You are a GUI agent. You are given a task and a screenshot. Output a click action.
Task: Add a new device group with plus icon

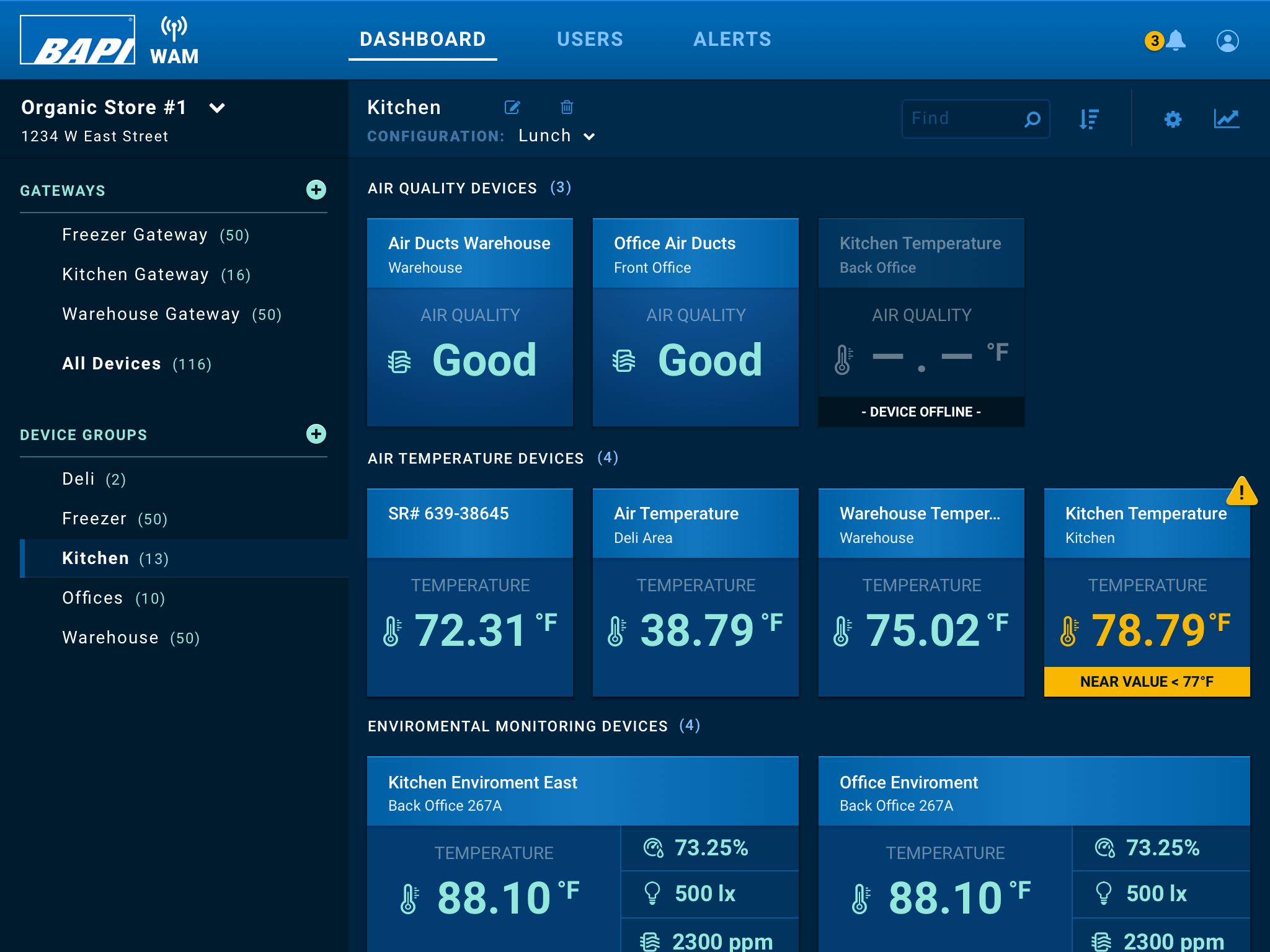coord(316,434)
